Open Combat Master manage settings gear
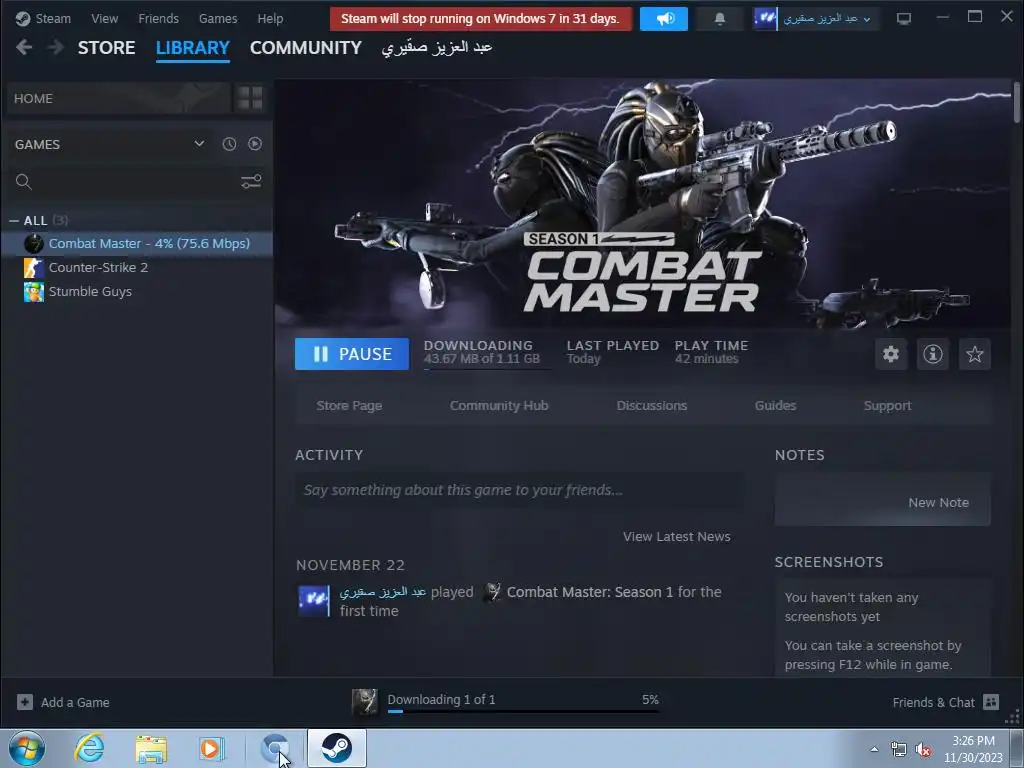Viewport: 1024px width, 768px height. [891, 354]
